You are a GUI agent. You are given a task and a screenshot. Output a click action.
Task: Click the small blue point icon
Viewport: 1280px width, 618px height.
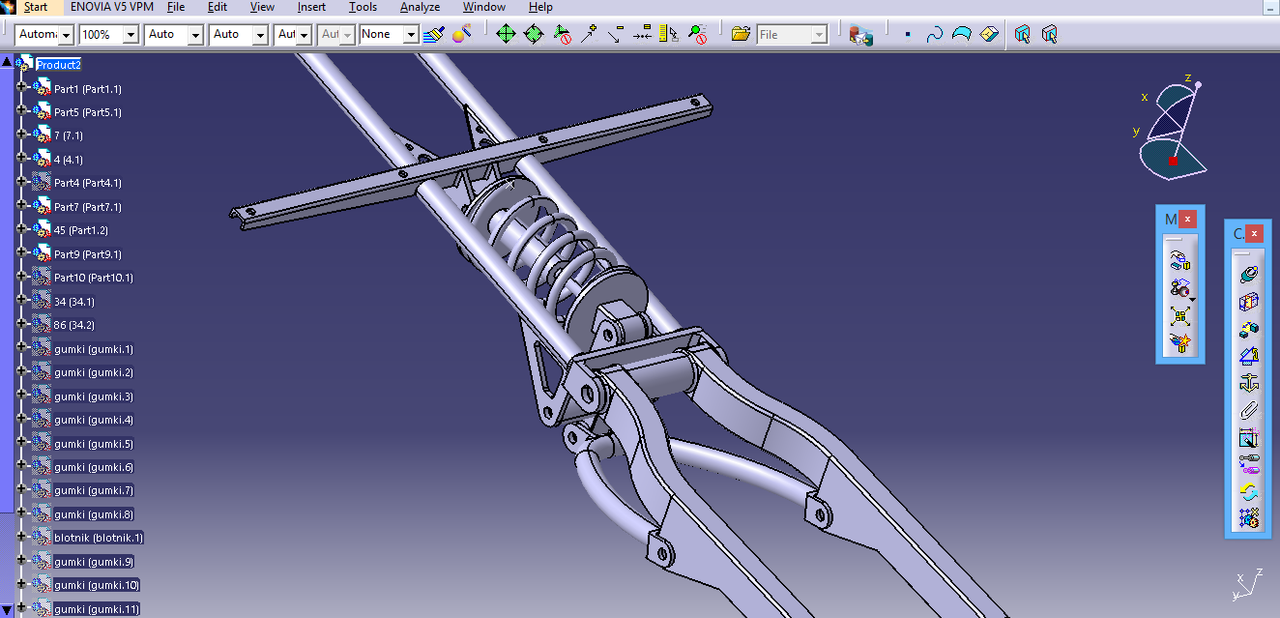(907, 34)
